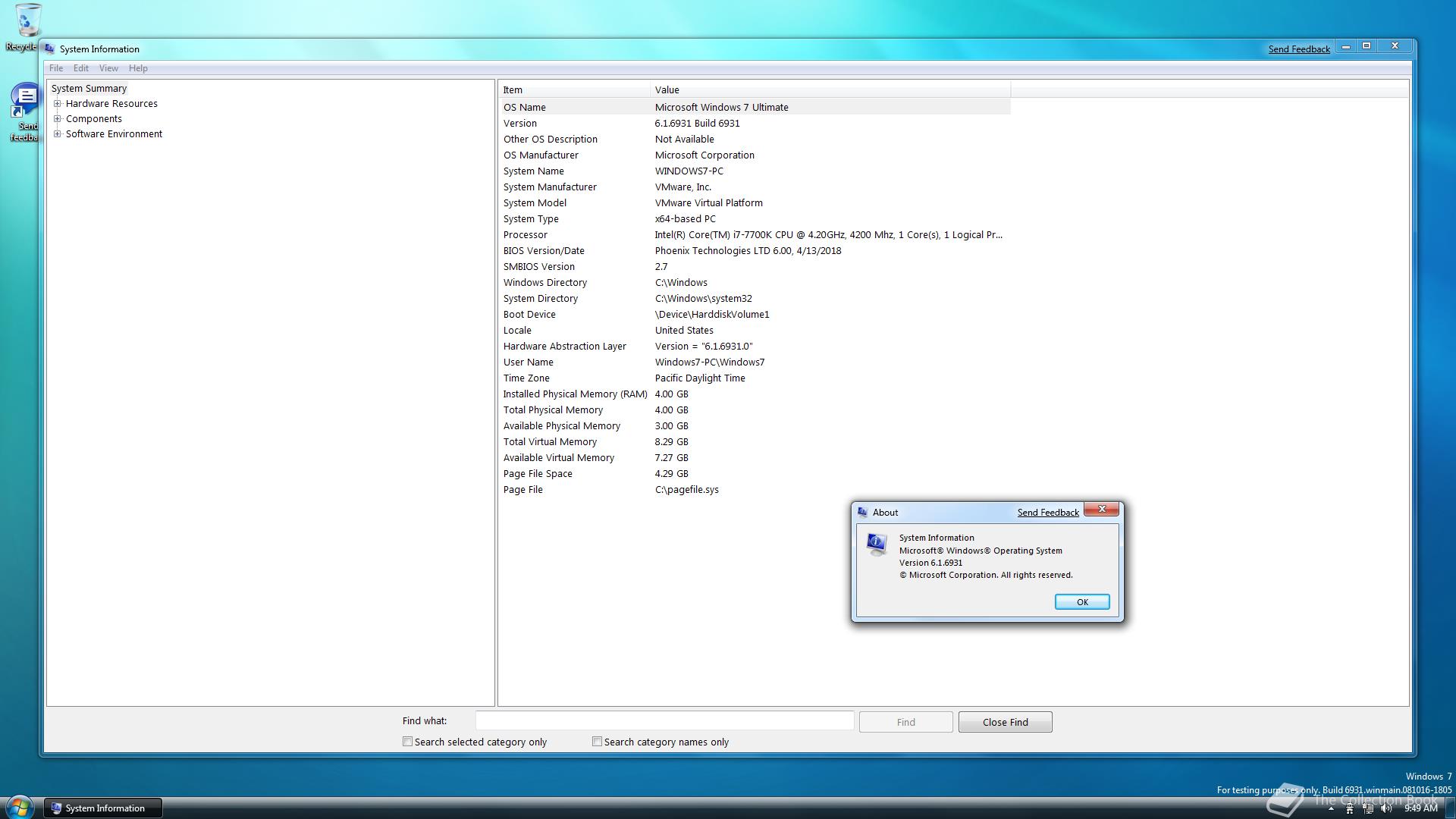Image resolution: width=1456 pixels, height=819 pixels.
Task: Select the Windows Directory row
Action: (755, 283)
